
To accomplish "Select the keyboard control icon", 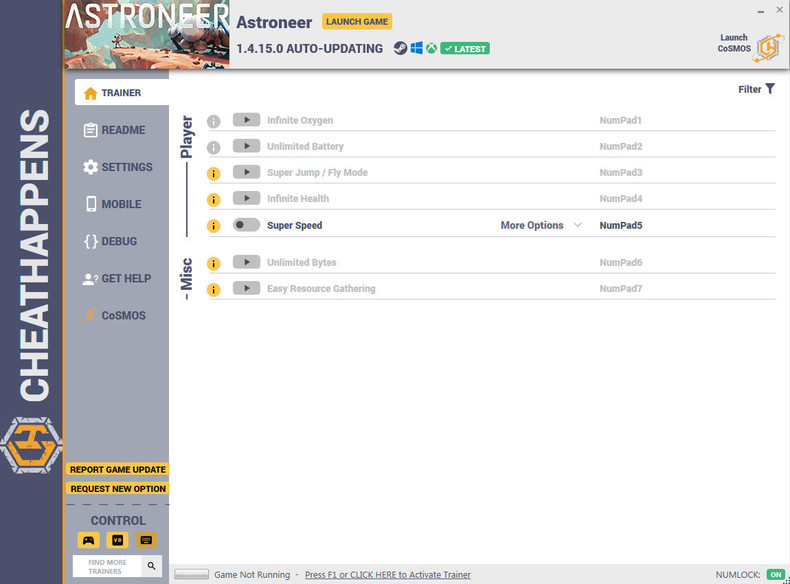I will pos(146,540).
